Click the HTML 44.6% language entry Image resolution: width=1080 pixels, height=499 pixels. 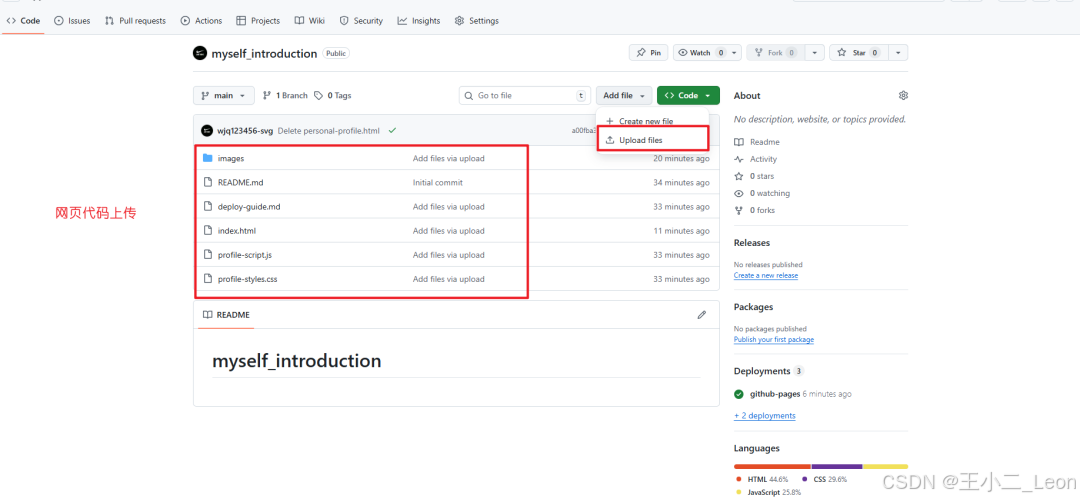[x=762, y=479]
